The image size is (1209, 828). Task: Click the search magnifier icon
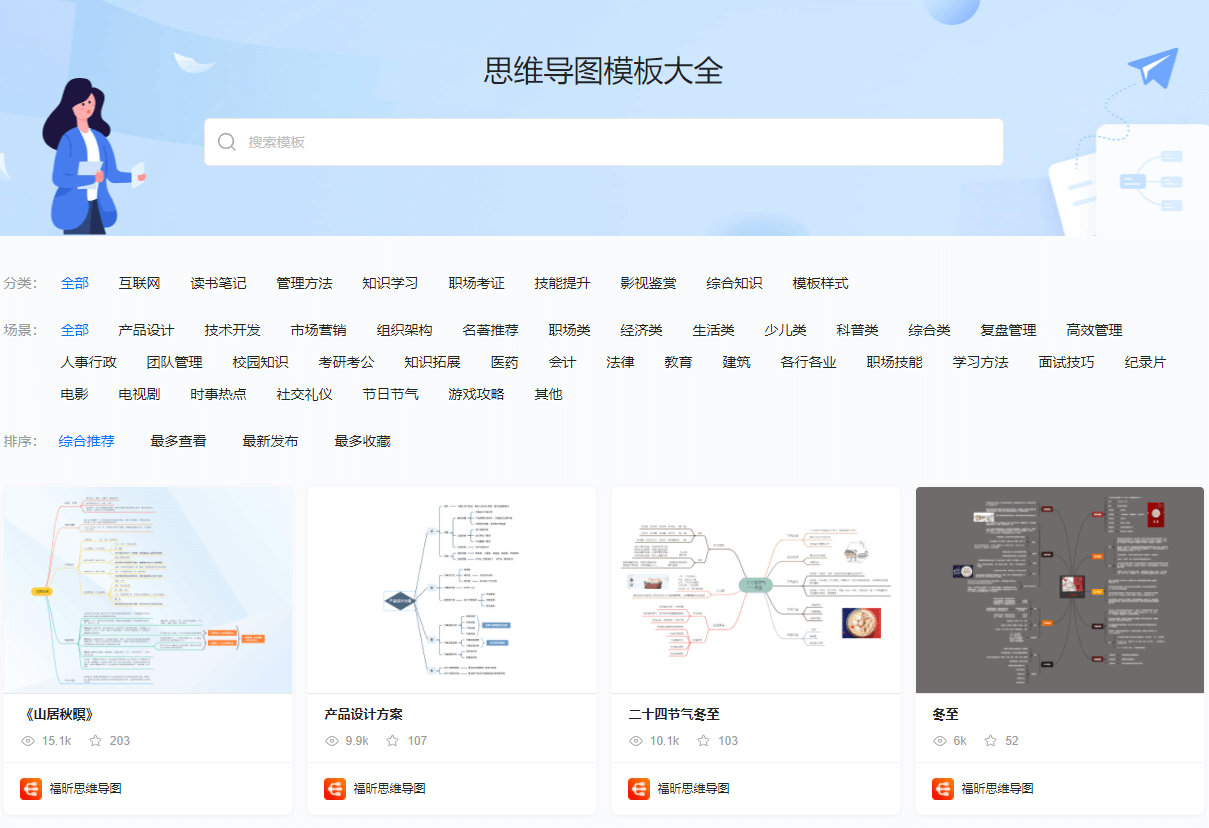click(227, 142)
